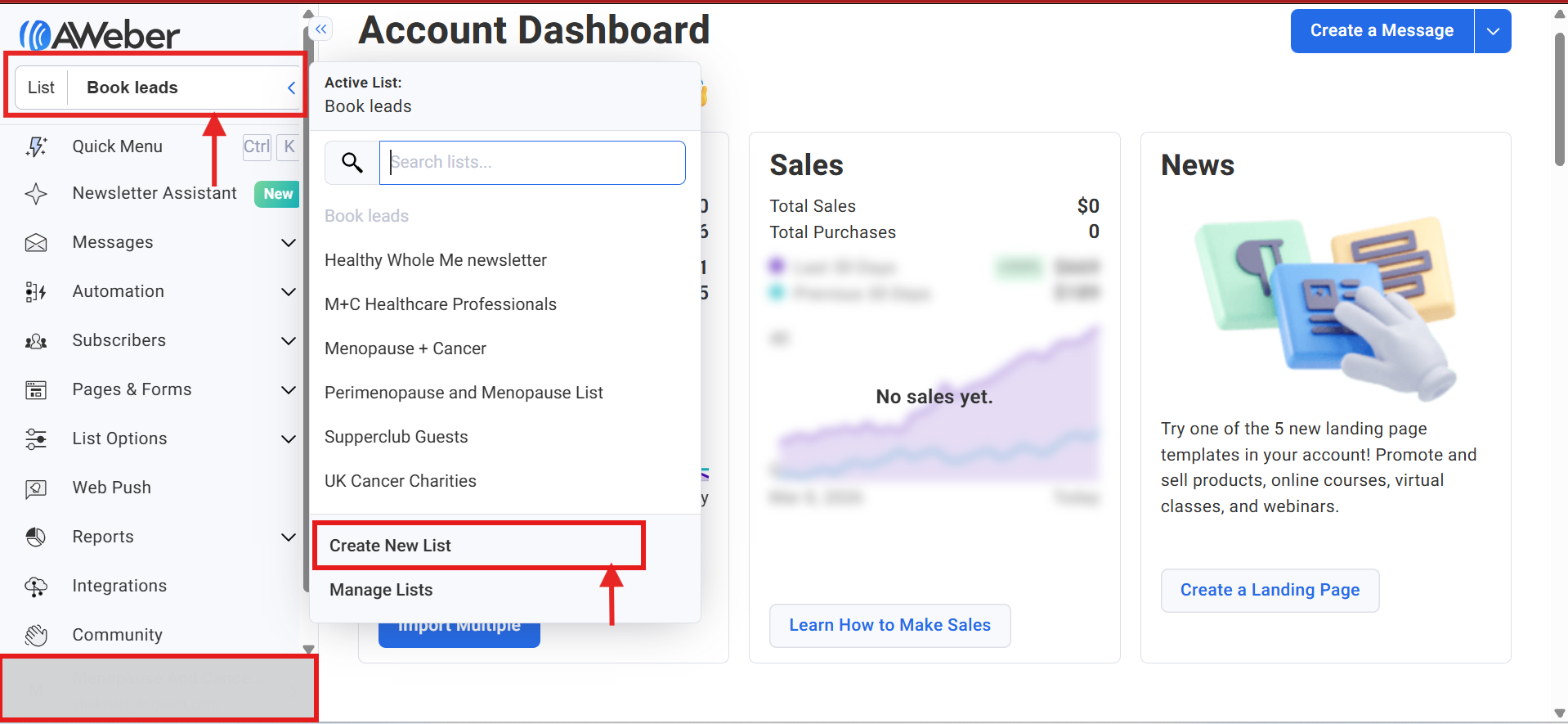This screenshot has height=724, width=1568.
Task: Click the Messages envelope icon
Action: pyautogui.click(x=36, y=243)
